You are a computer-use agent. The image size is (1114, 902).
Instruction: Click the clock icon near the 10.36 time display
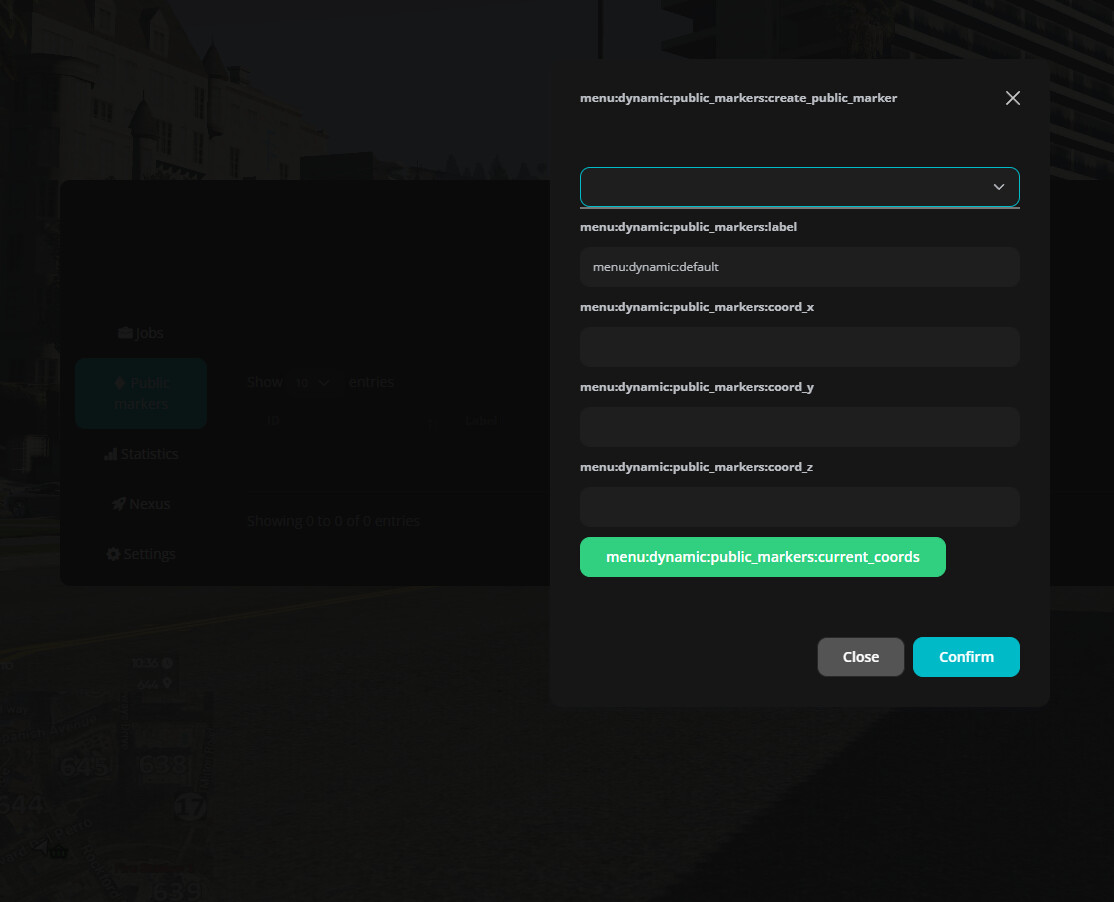click(x=166, y=663)
